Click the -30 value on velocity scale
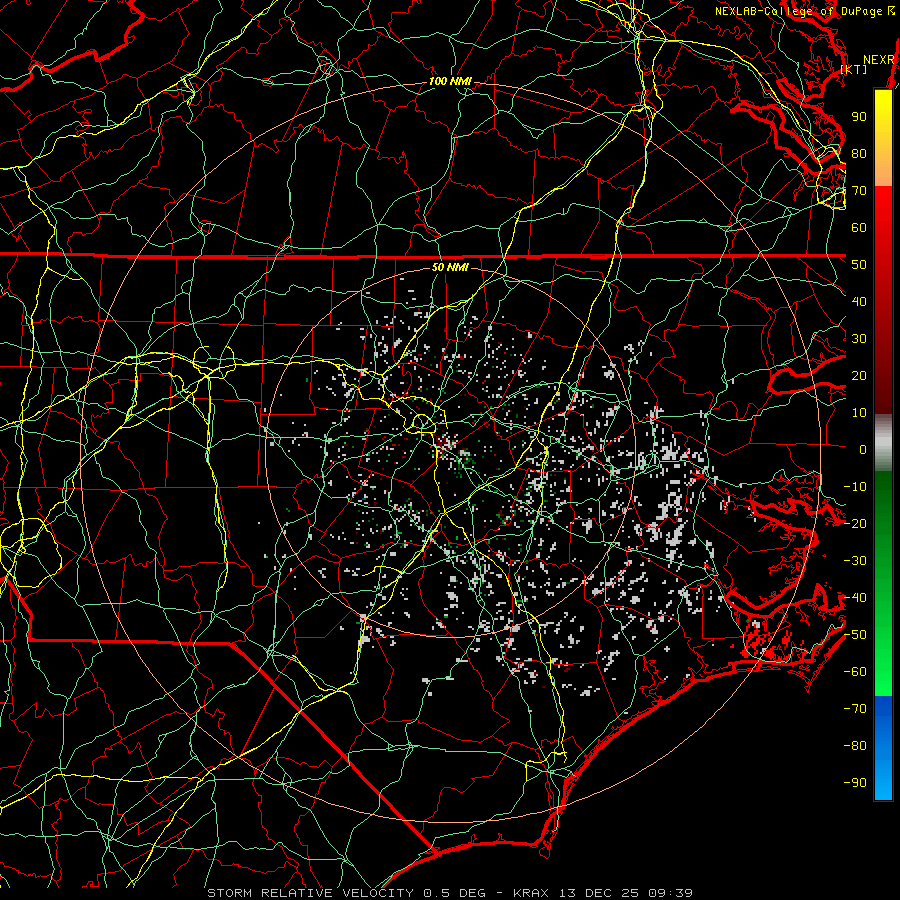900x900 pixels. click(855, 561)
